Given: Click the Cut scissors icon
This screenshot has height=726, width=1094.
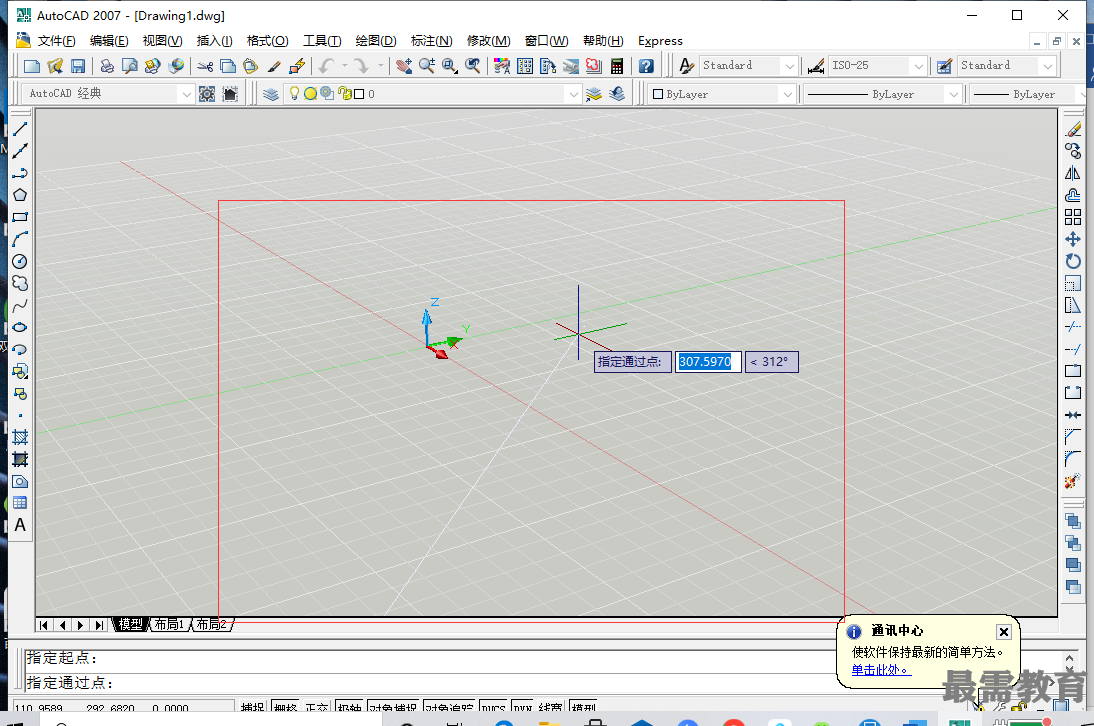Looking at the screenshot, I should coord(205,66).
